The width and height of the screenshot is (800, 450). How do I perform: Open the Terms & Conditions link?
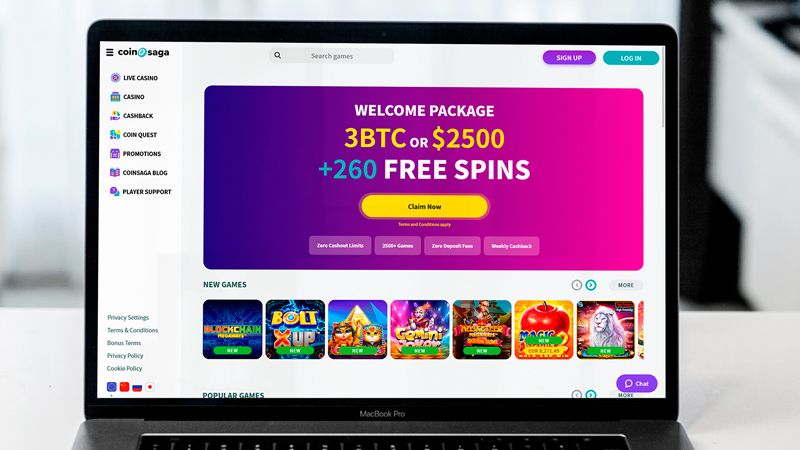[133, 330]
